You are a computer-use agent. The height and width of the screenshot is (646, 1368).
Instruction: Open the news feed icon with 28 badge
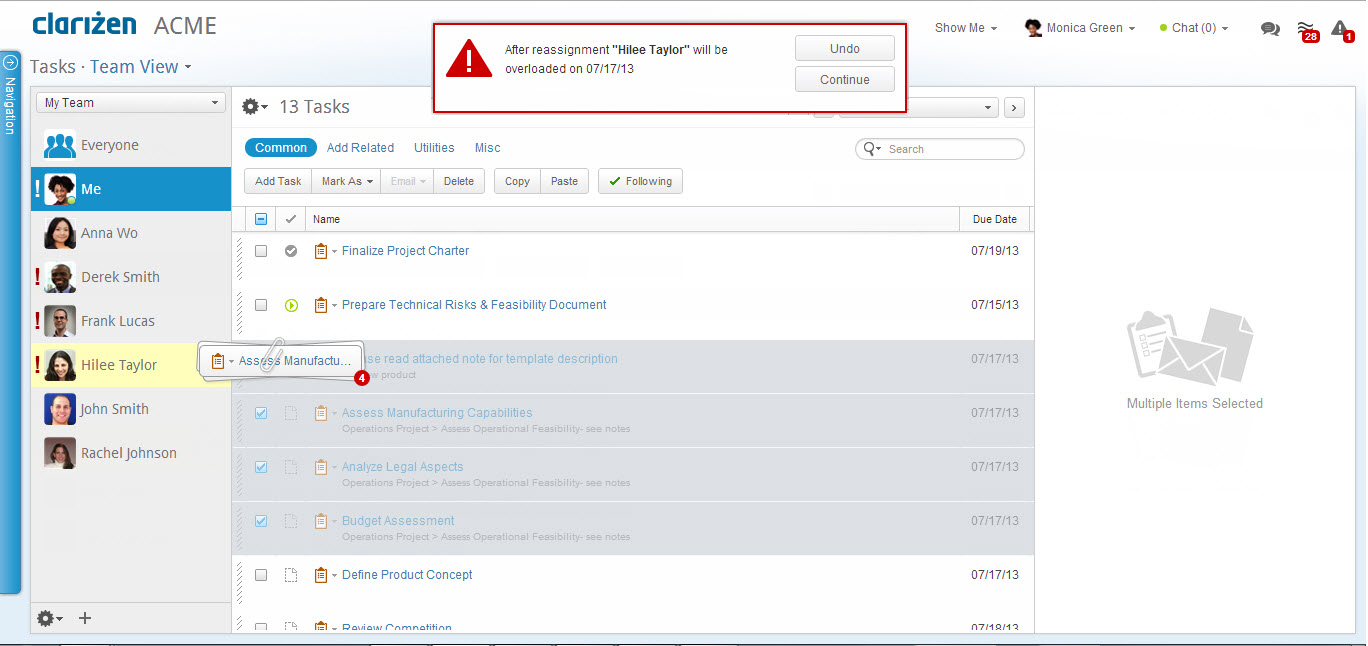[x=1305, y=29]
